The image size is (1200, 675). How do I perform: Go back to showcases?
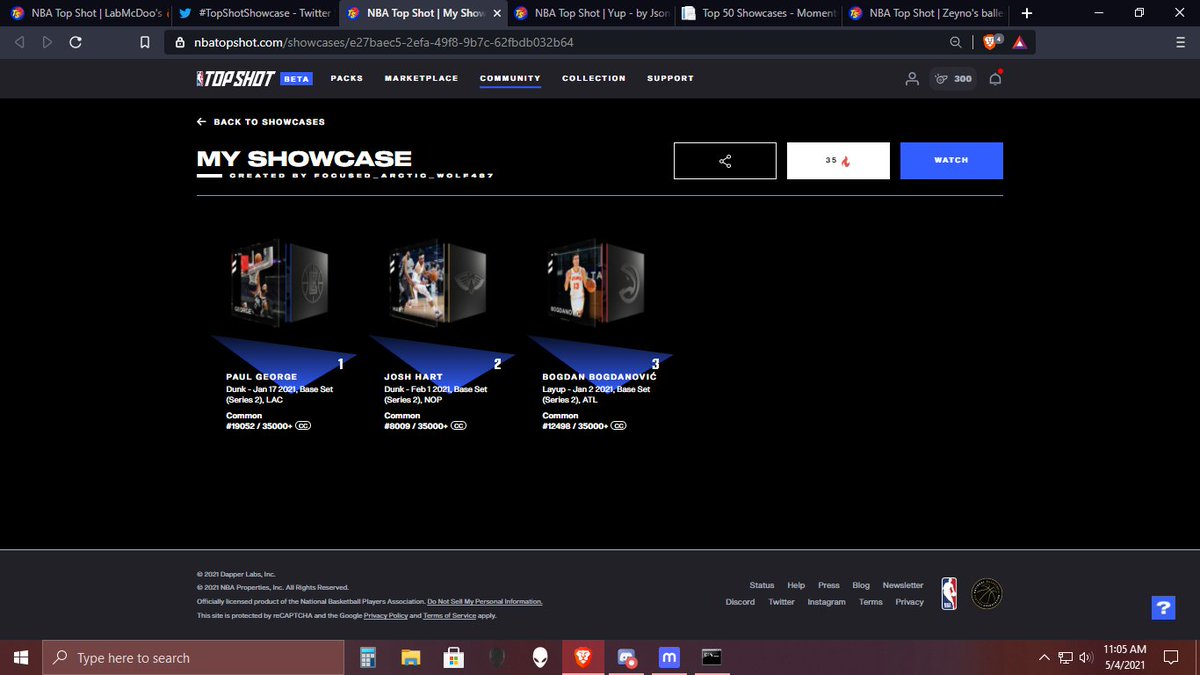[x=261, y=122]
